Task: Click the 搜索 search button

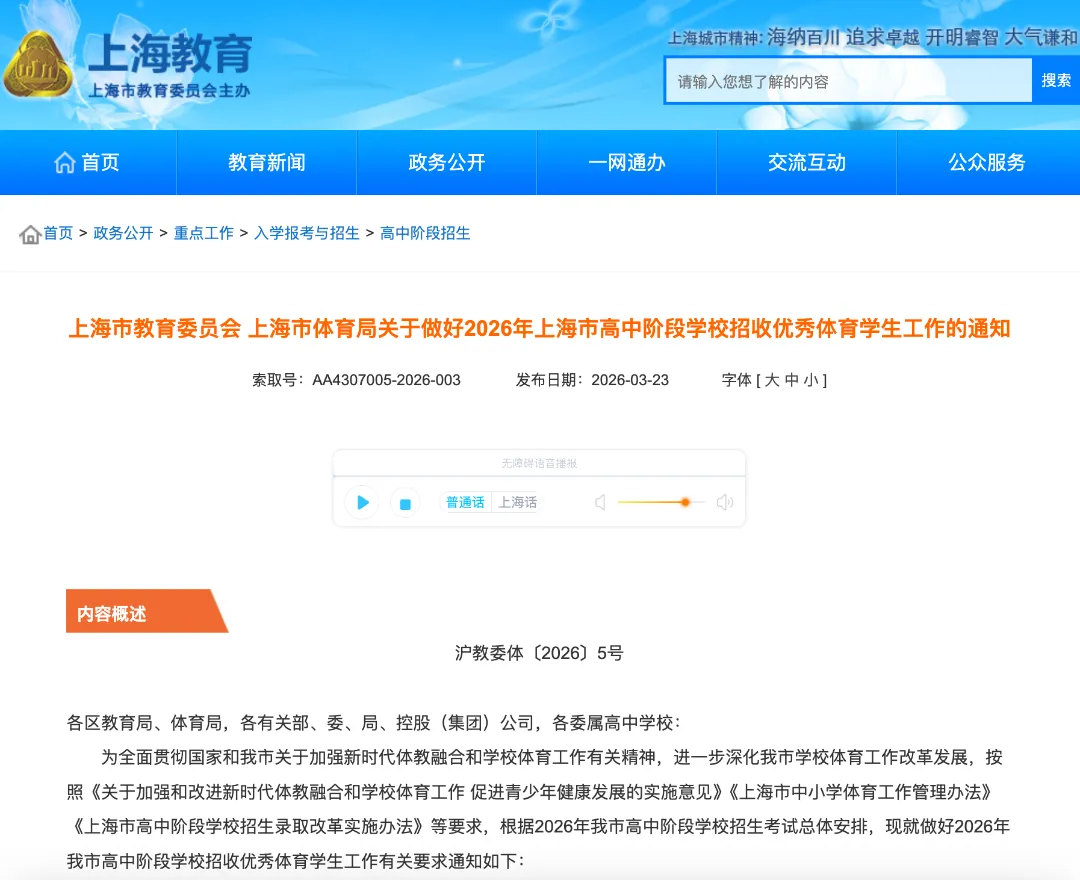Action: click(x=1058, y=79)
